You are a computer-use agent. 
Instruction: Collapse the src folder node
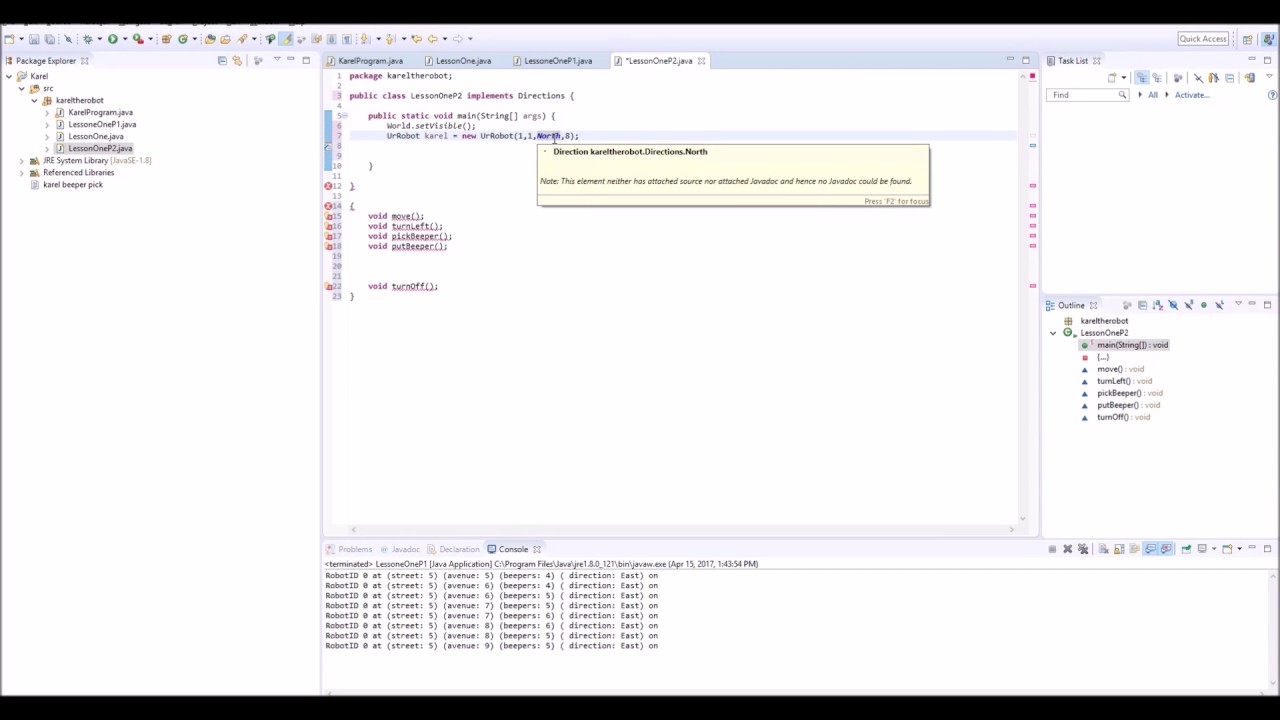[21, 88]
